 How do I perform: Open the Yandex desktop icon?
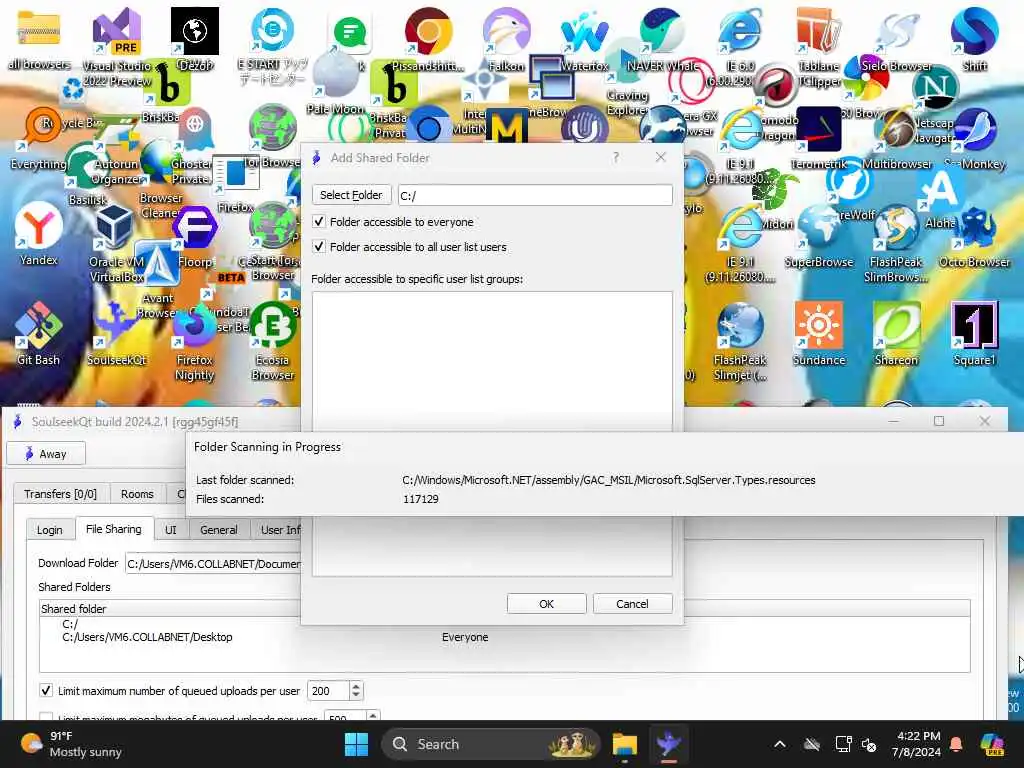(x=38, y=234)
